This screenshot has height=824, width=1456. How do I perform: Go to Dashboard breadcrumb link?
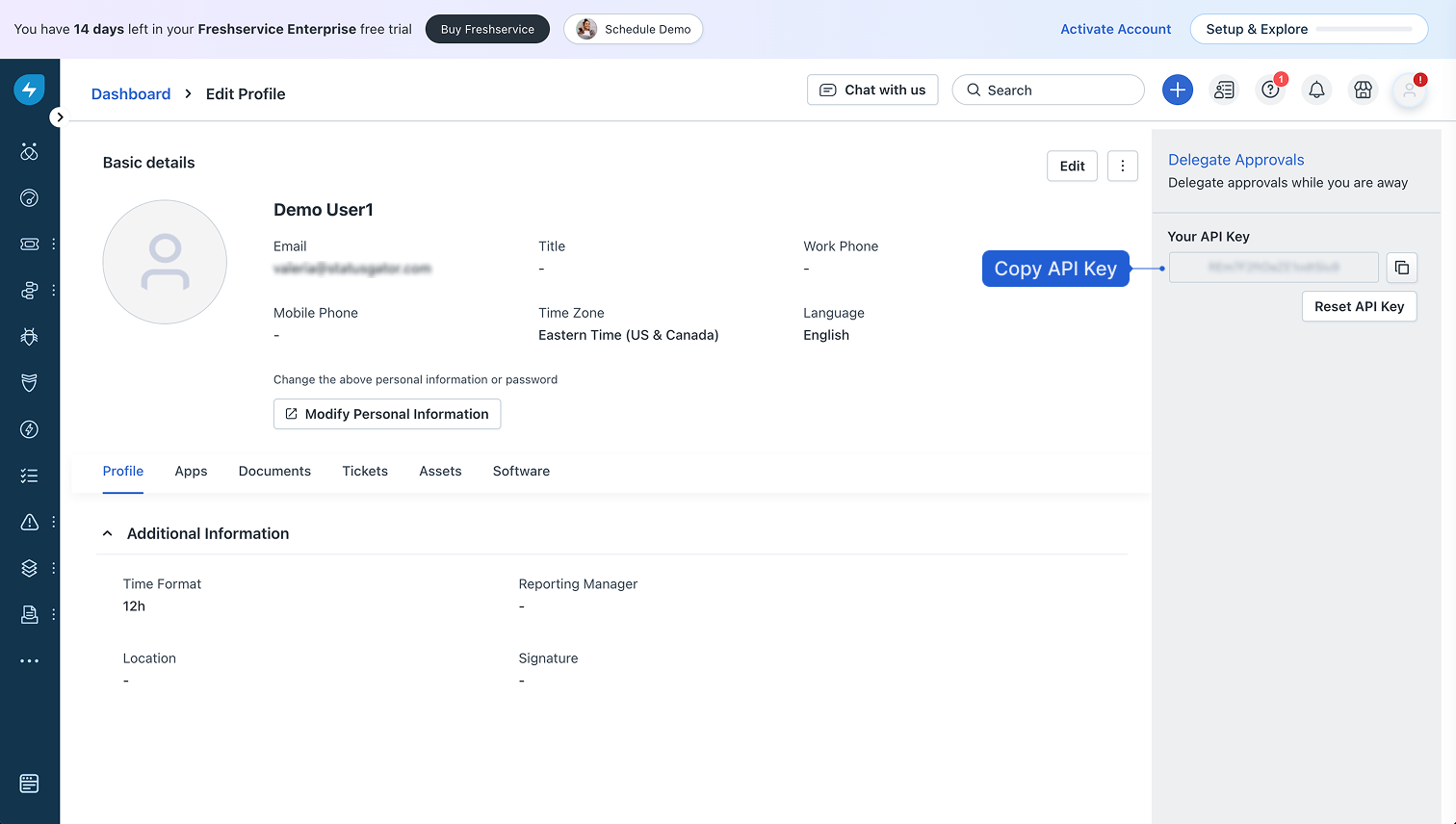131,93
